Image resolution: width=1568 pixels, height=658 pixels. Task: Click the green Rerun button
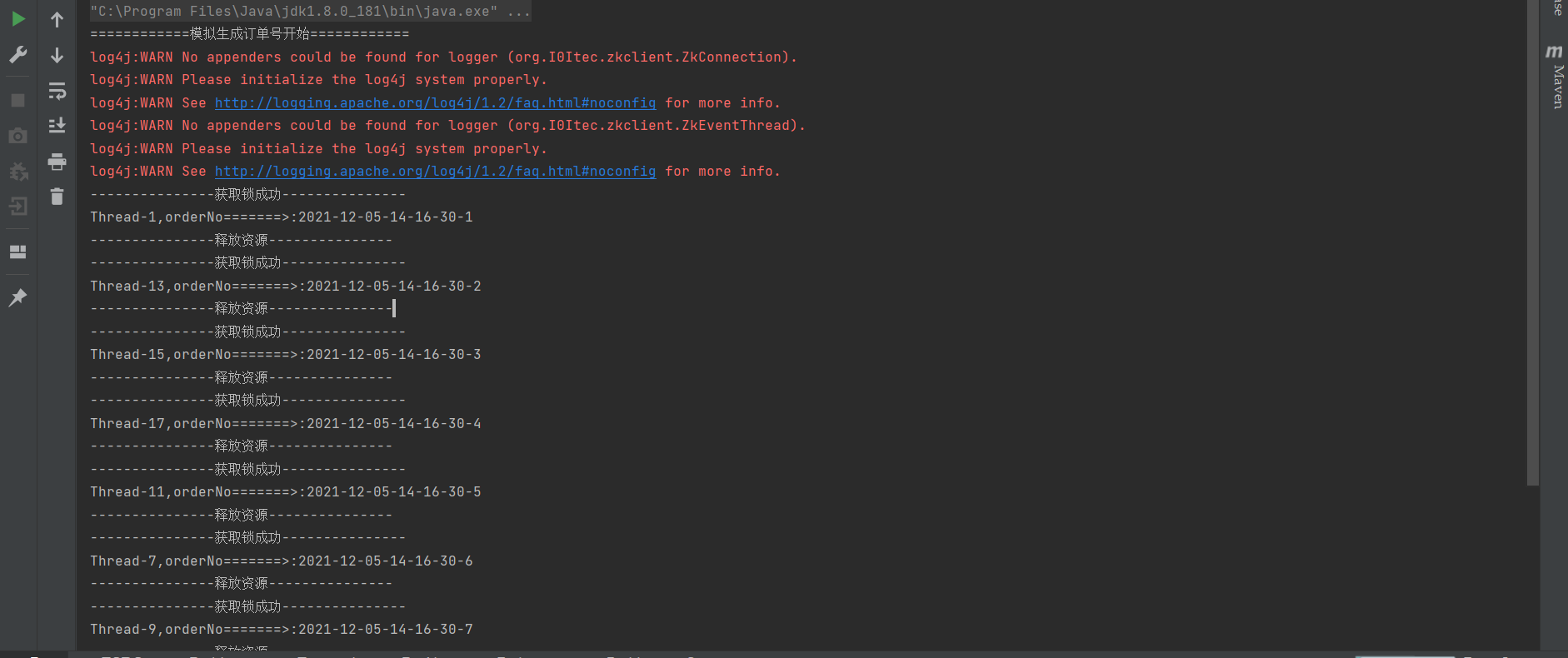17,19
